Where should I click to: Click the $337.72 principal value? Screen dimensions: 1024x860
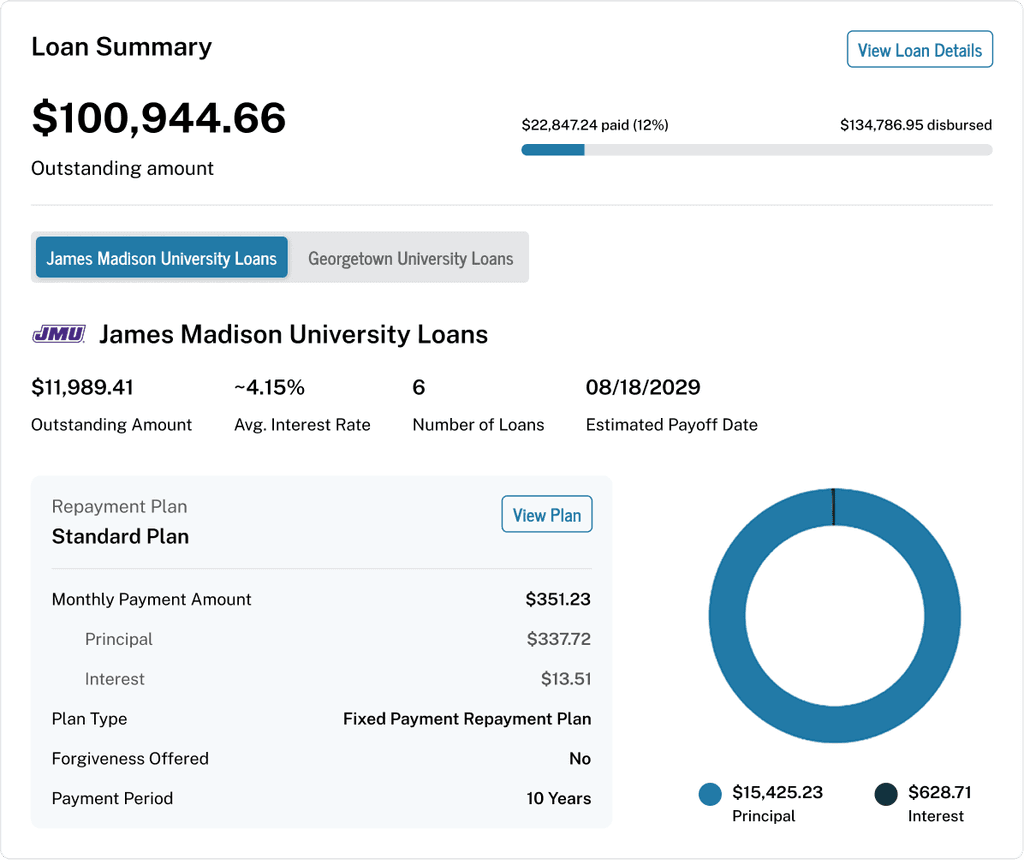pyautogui.click(x=558, y=639)
